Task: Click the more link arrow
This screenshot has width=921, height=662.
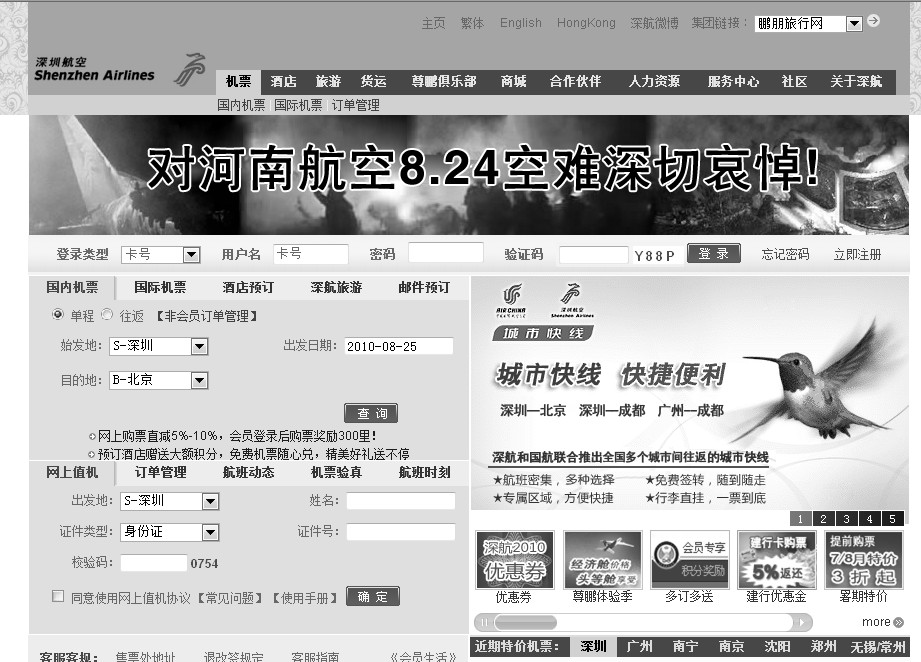Action: click(x=898, y=622)
